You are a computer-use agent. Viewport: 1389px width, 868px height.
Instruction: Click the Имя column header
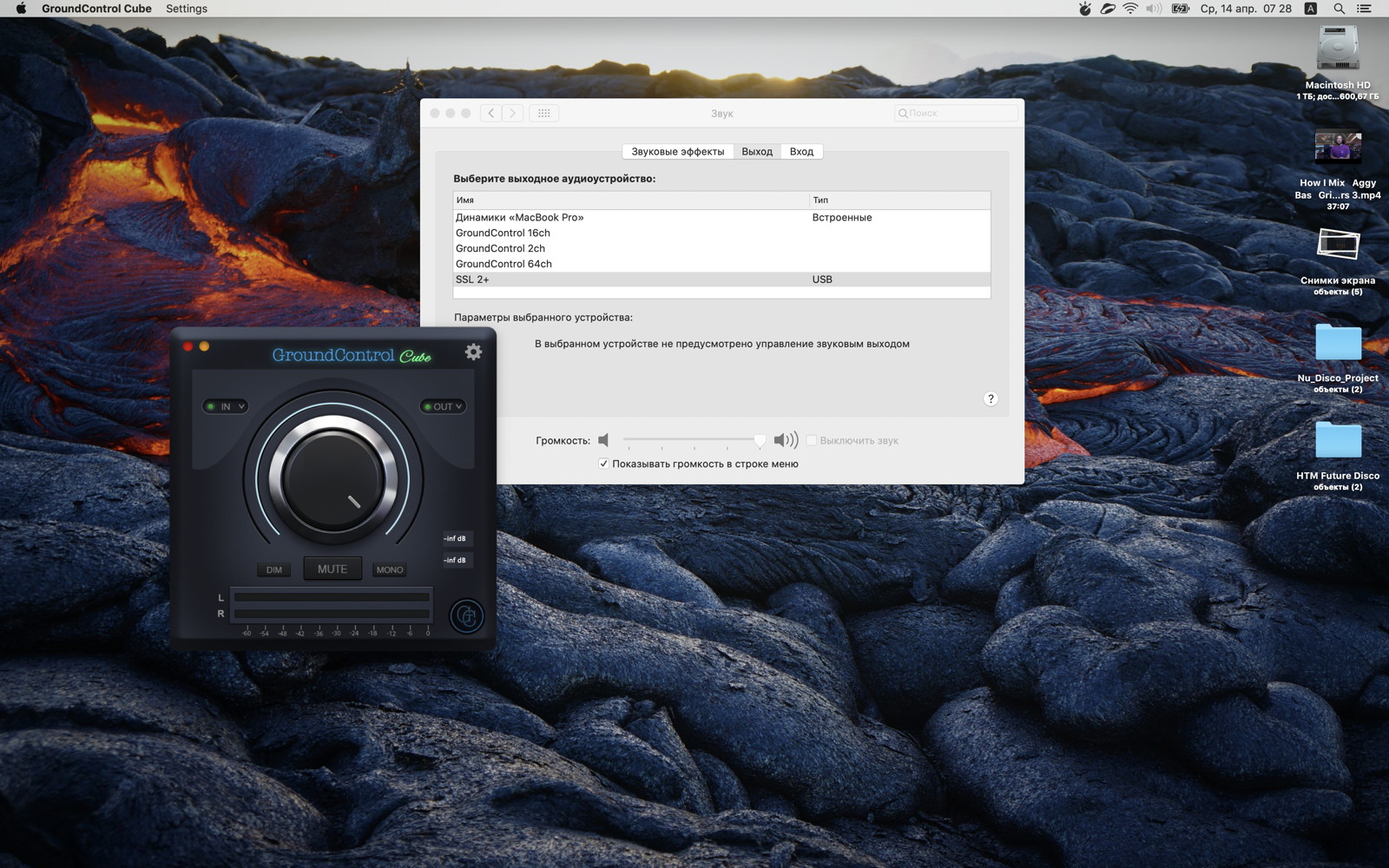click(x=631, y=200)
